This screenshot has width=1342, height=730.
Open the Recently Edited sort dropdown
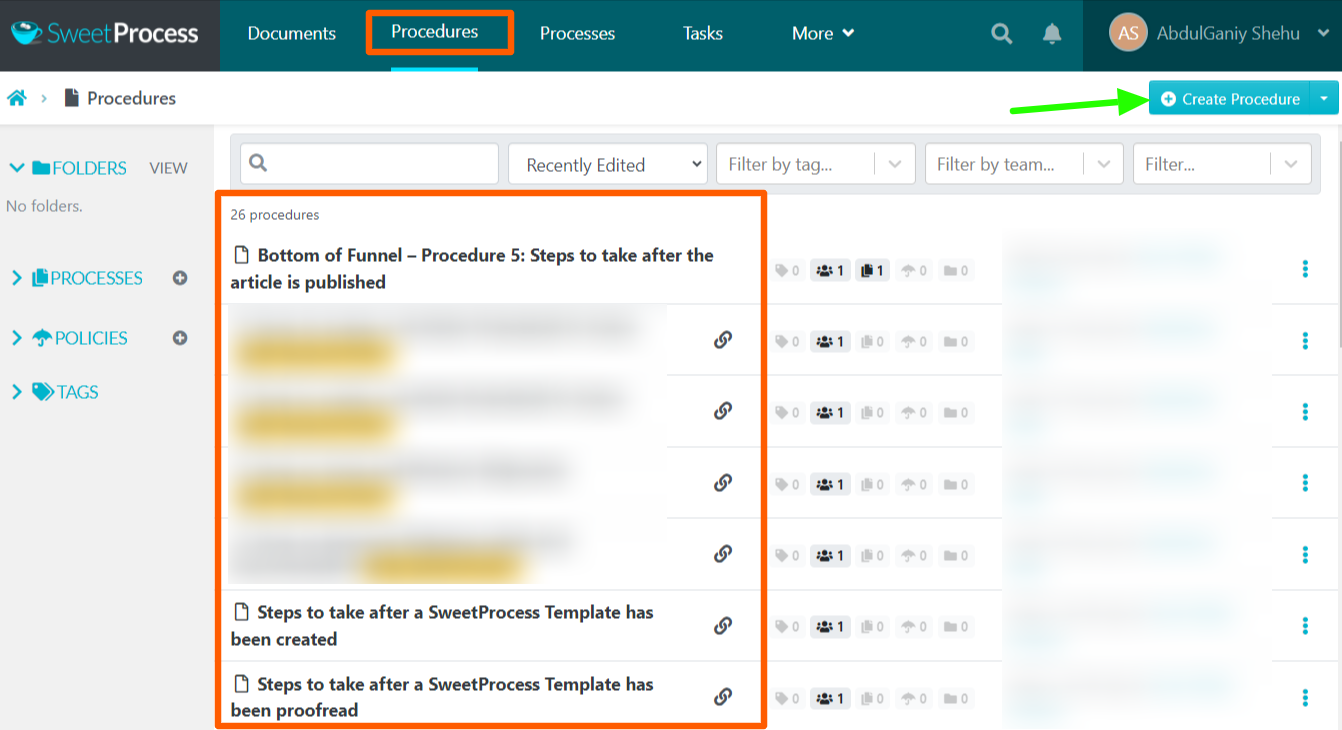608,164
